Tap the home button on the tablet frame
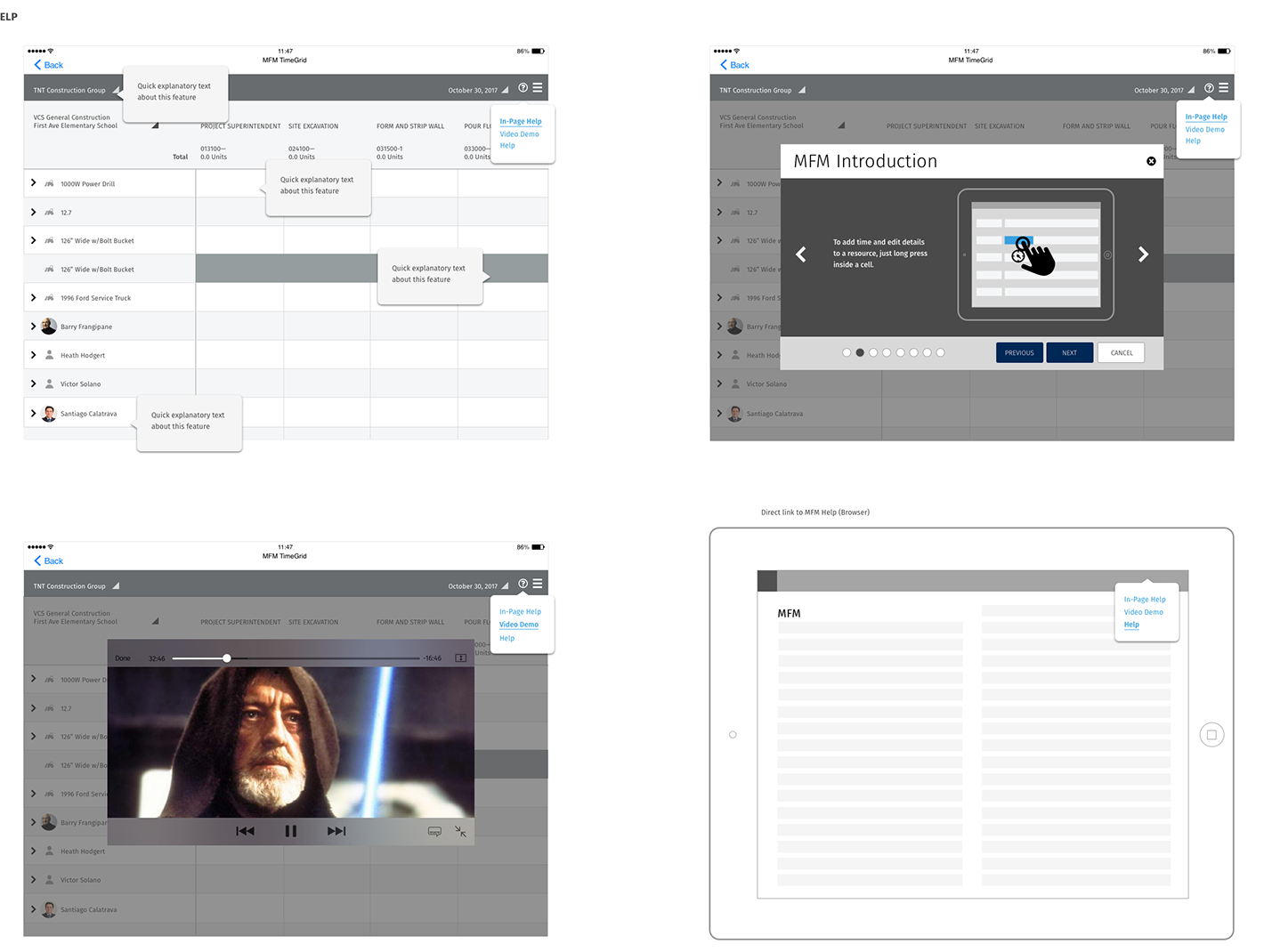This screenshot has width=1264, height=952. tap(1211, 735)
